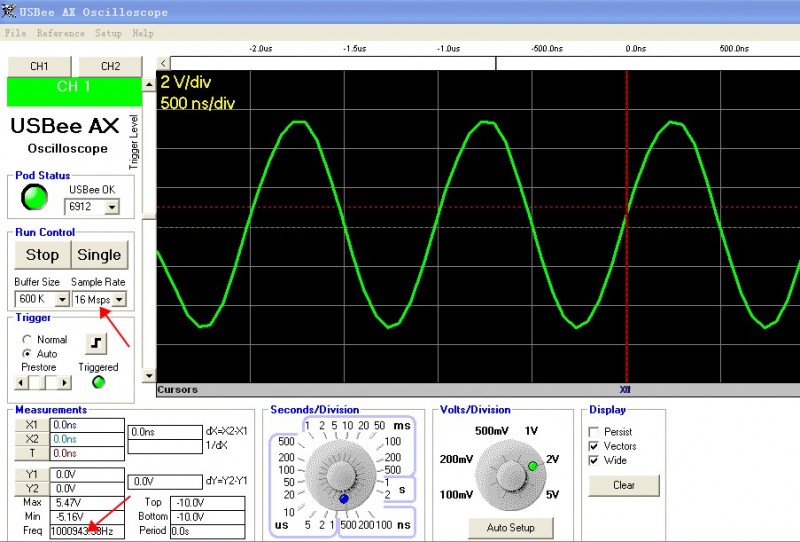Screen dimensions: 800x542
Task: Toggle the Vectors display checkbox
Action: (594, 446)
